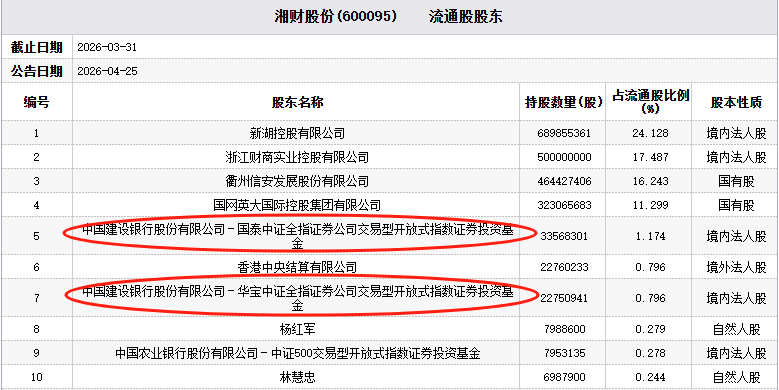
Task: Click the share count 689855361
Action: [x=564, y=134]
